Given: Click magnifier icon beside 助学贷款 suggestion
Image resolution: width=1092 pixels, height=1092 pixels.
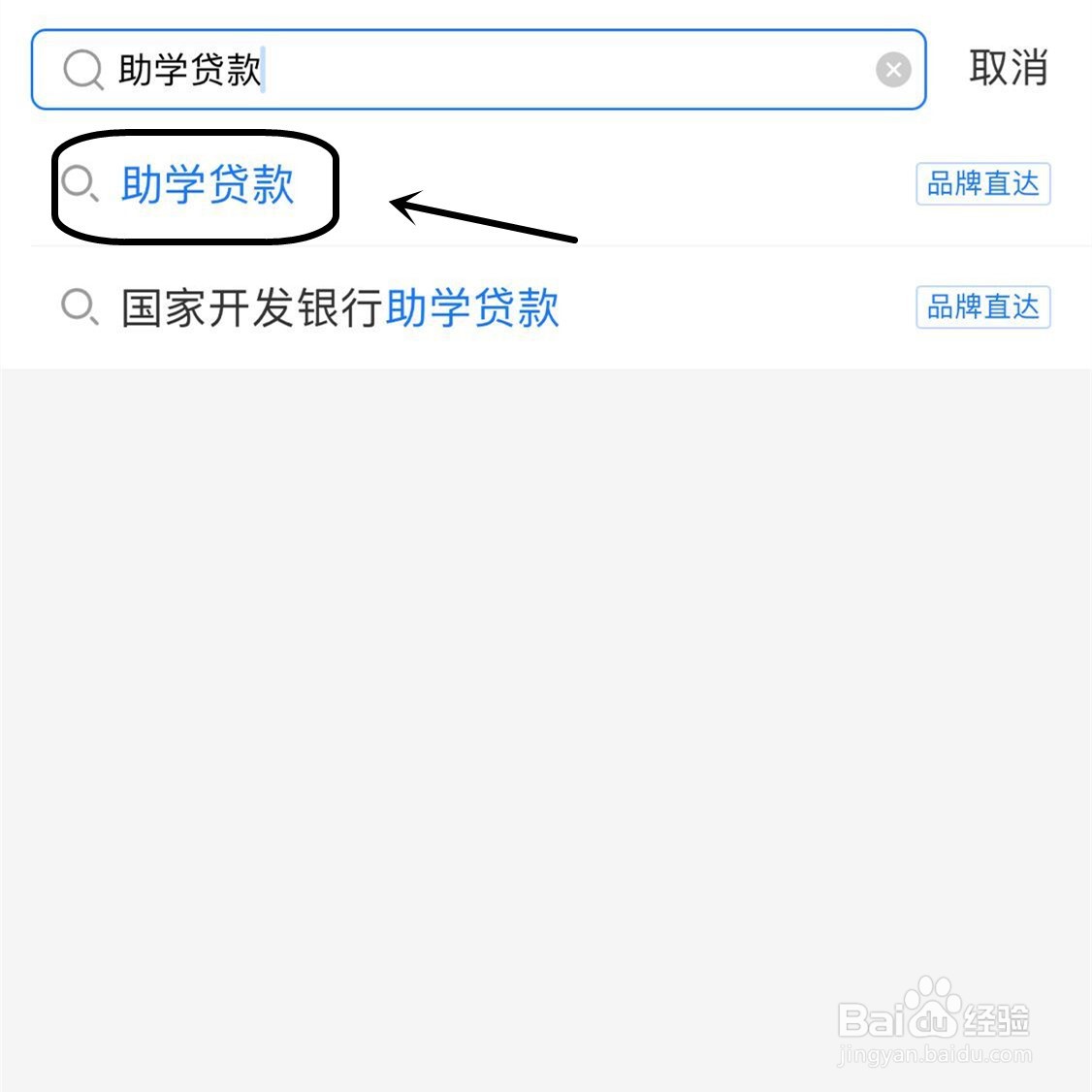Looking at the screenshot, I should tap(80, 184).
